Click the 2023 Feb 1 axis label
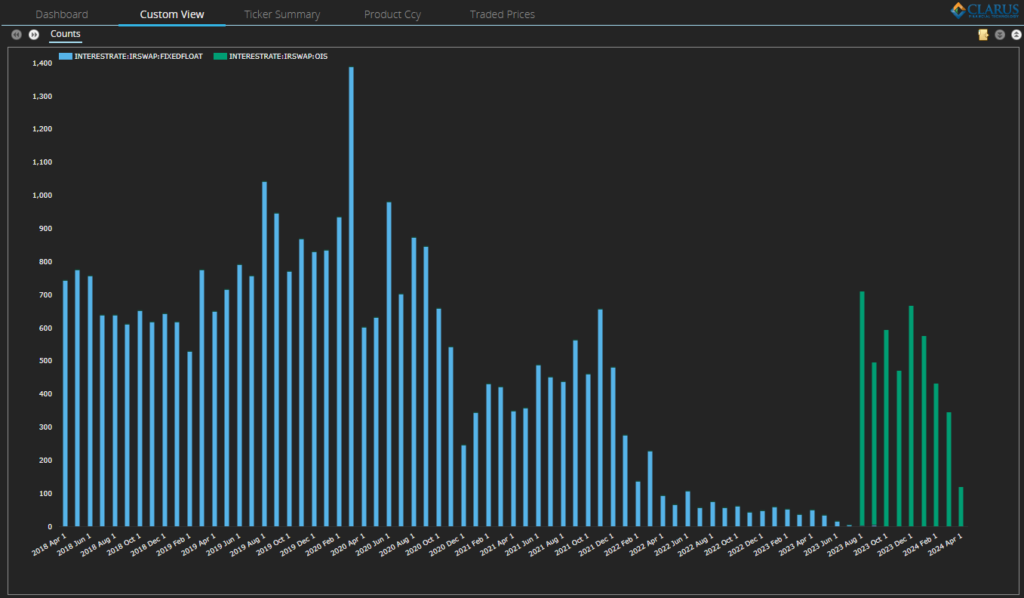1024x598 pixels. (x=771, y=544)
